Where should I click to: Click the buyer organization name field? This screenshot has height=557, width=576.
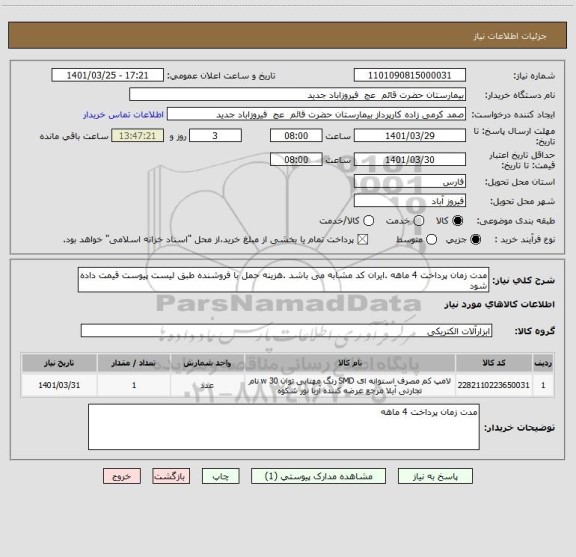pyautogui.click(x=298, y=95)
